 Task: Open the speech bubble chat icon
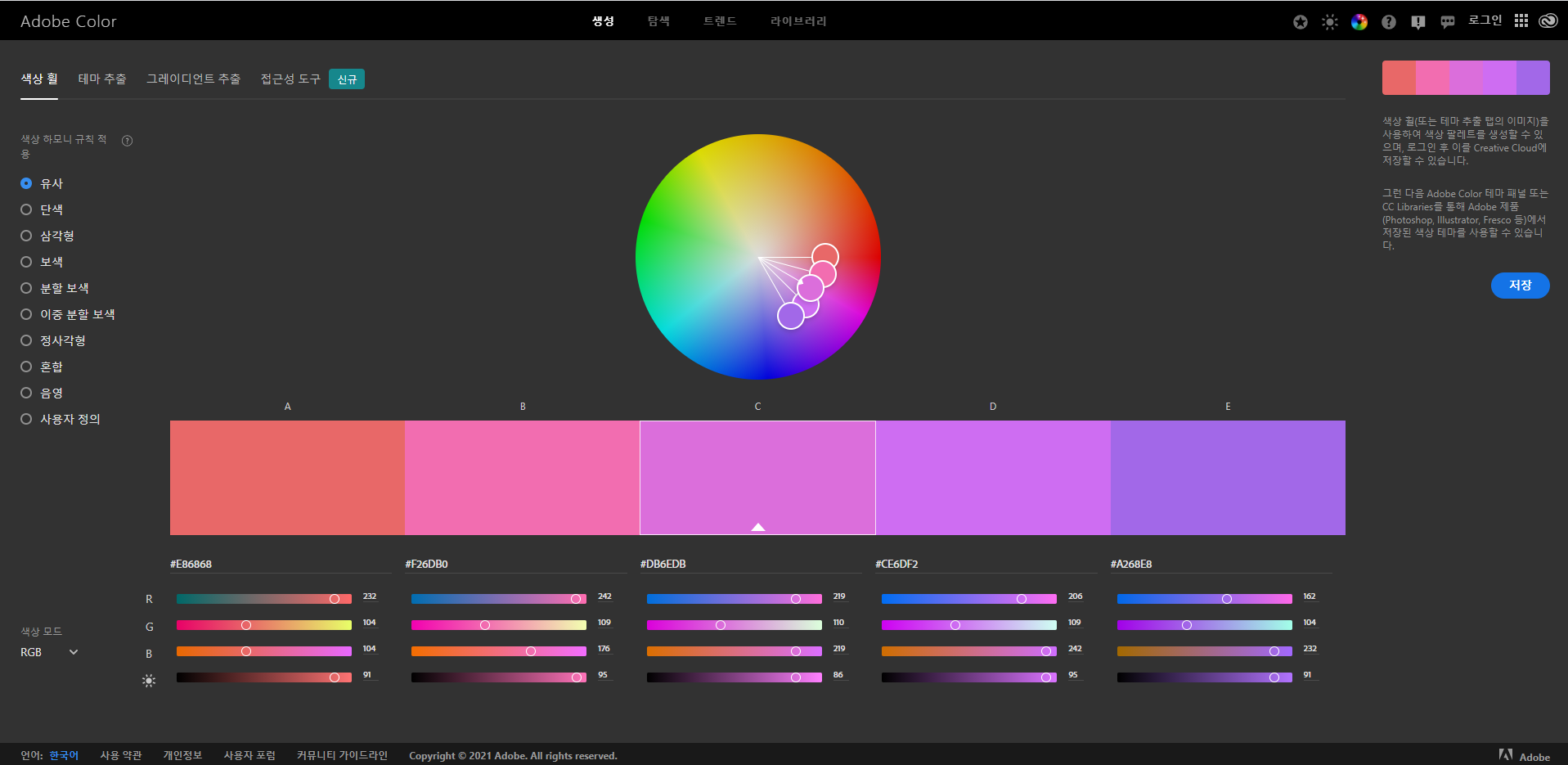click(1448, 22)
